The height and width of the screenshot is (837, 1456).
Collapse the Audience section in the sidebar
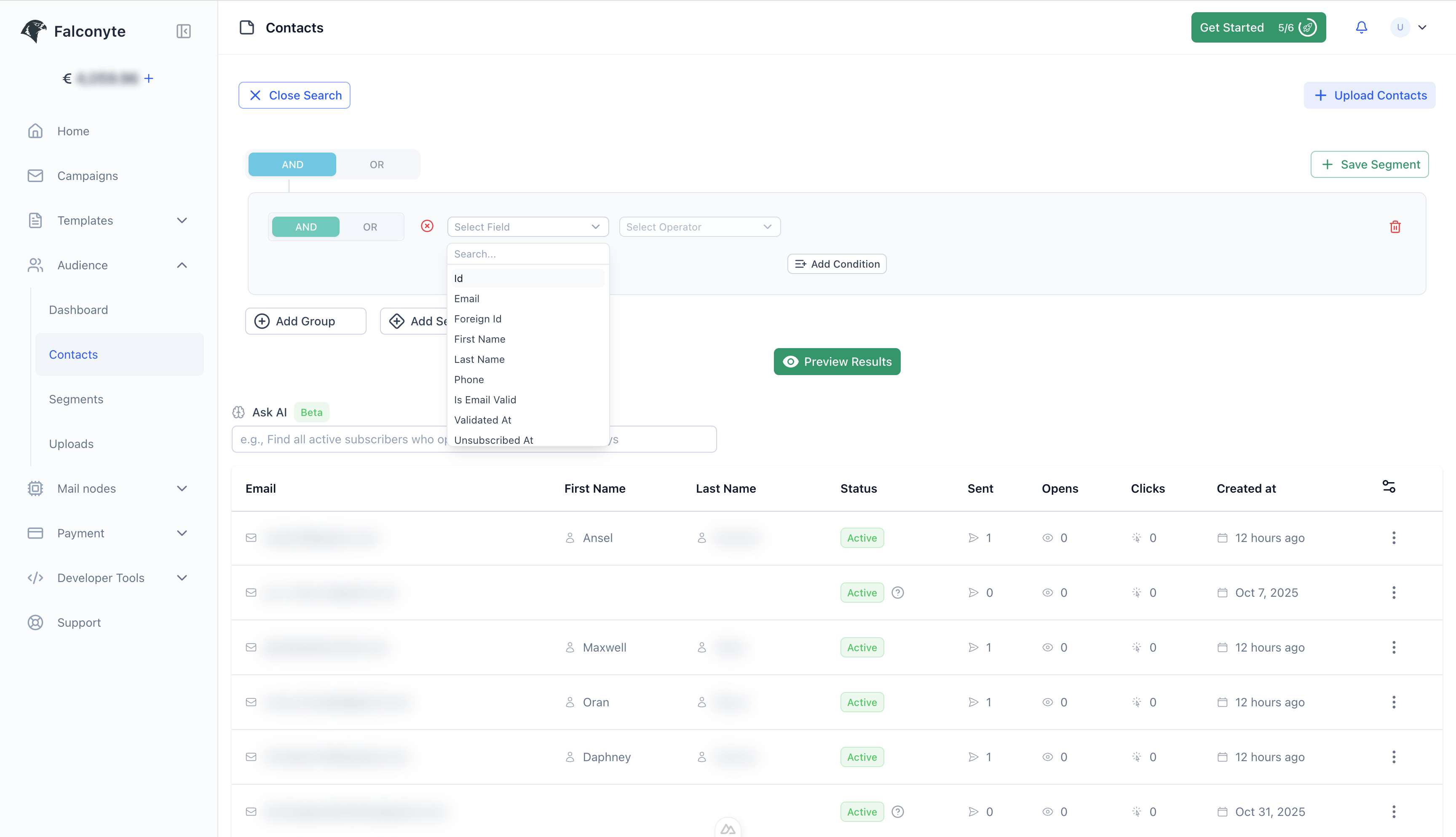182,265
